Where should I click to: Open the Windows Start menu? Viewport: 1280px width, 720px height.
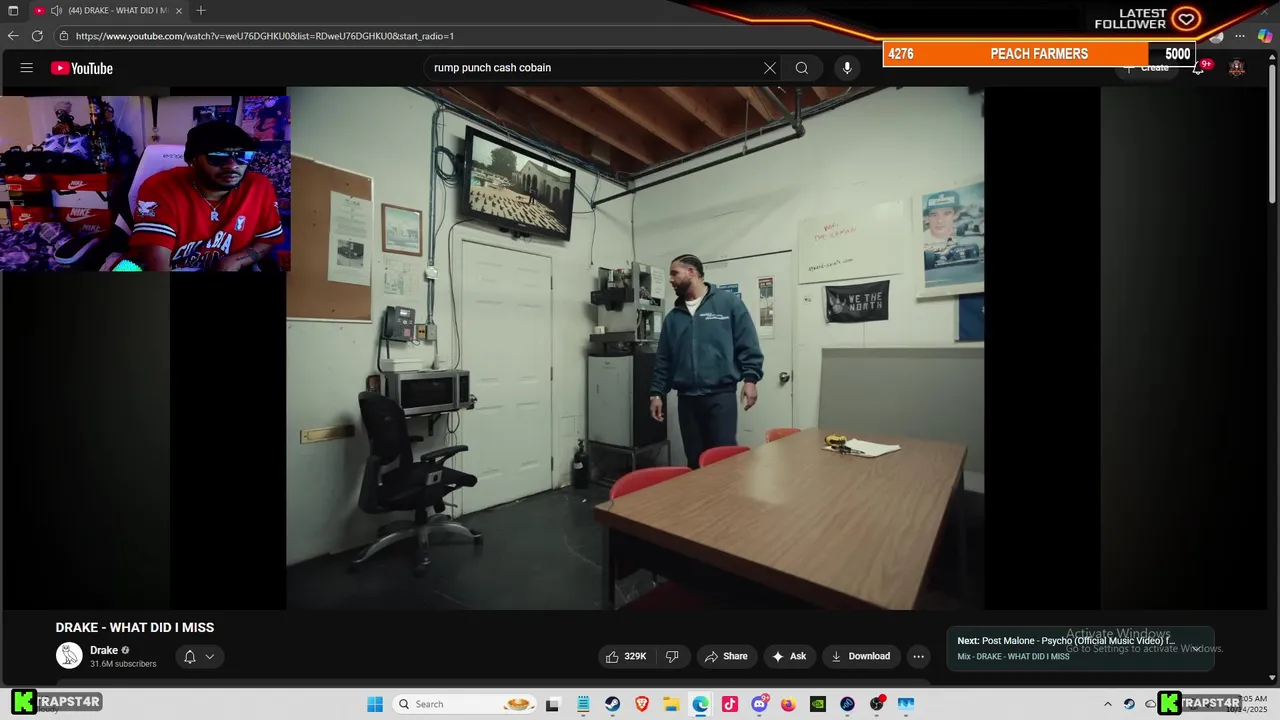[x=375, y=704]
